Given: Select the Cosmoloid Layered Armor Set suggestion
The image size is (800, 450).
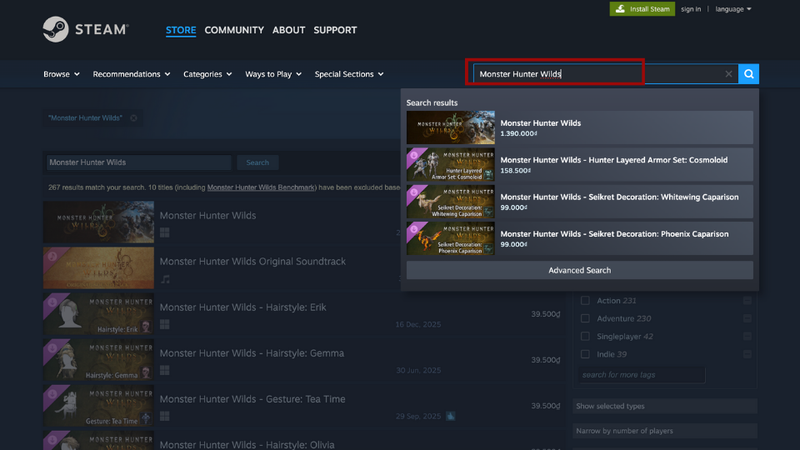Looking at the screenshot, I should coord(580,164).
